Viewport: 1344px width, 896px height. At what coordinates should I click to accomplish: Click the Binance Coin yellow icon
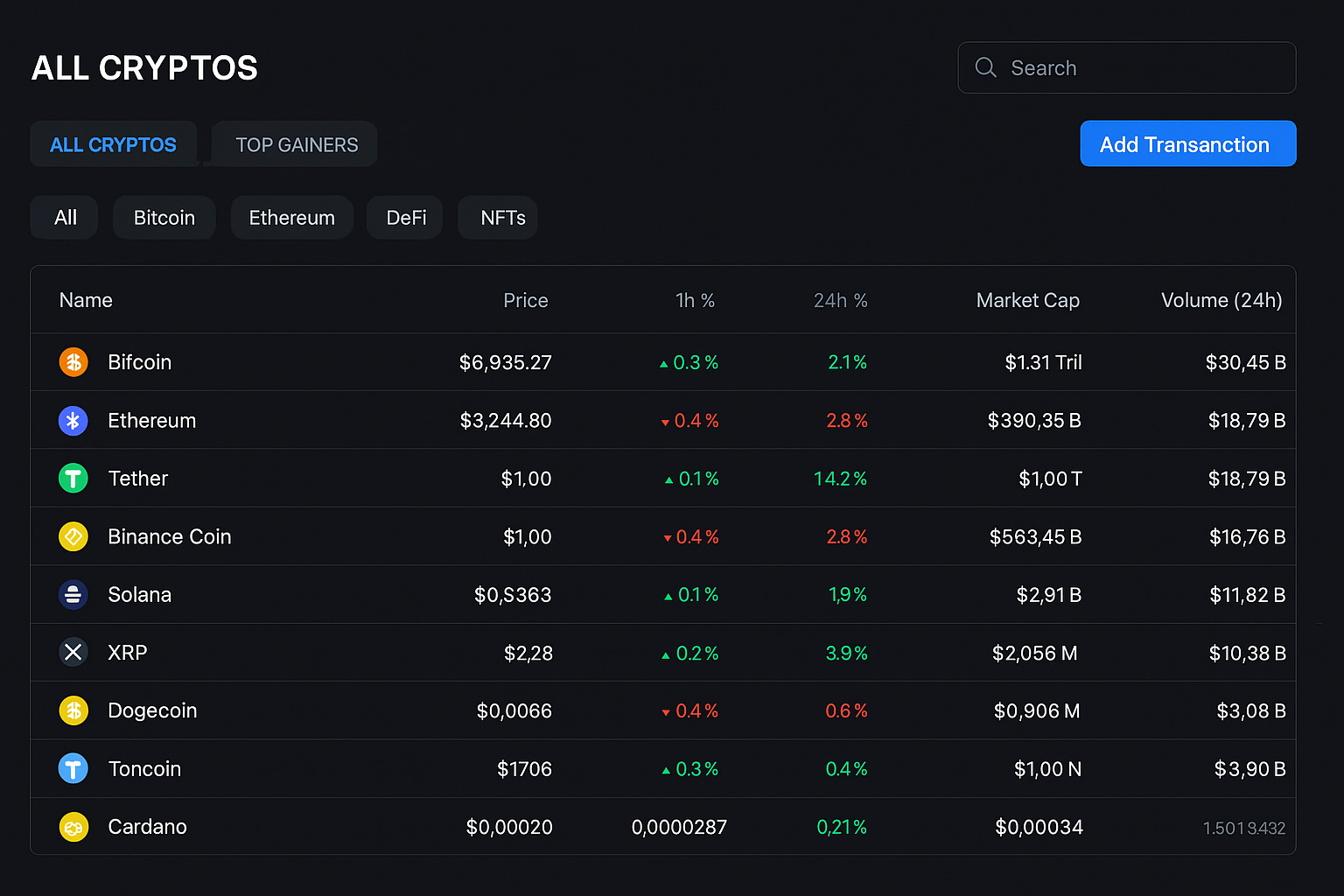[73, 536]
